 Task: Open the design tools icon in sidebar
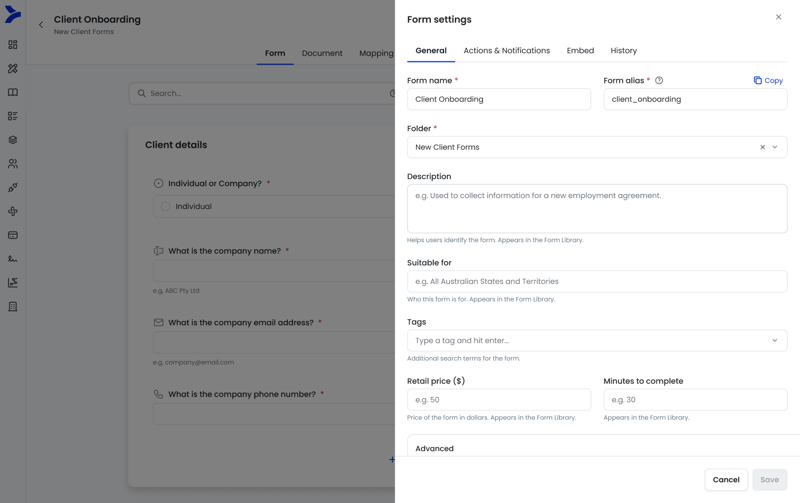tap(13, 68)
